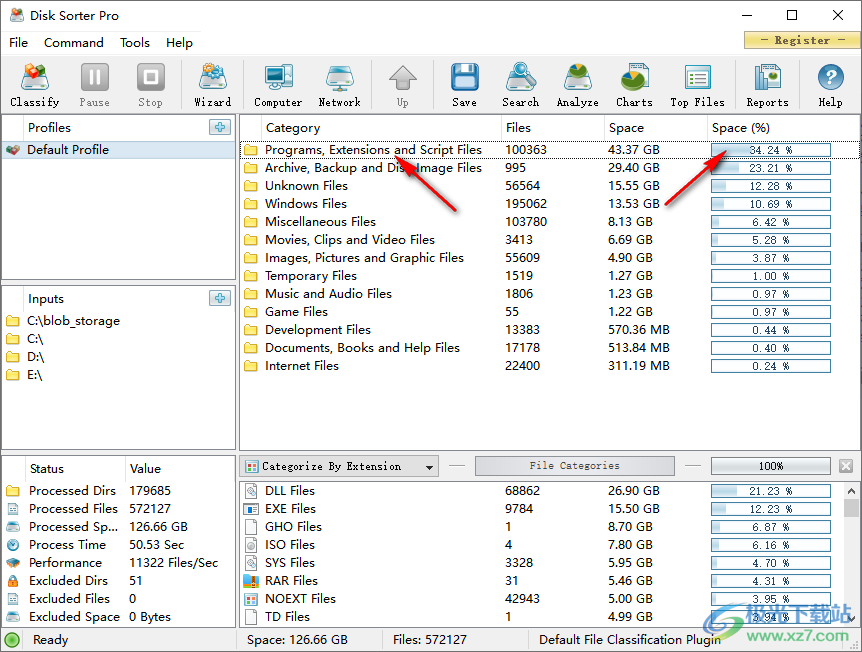Click the 23.21 % space bar

770,168
